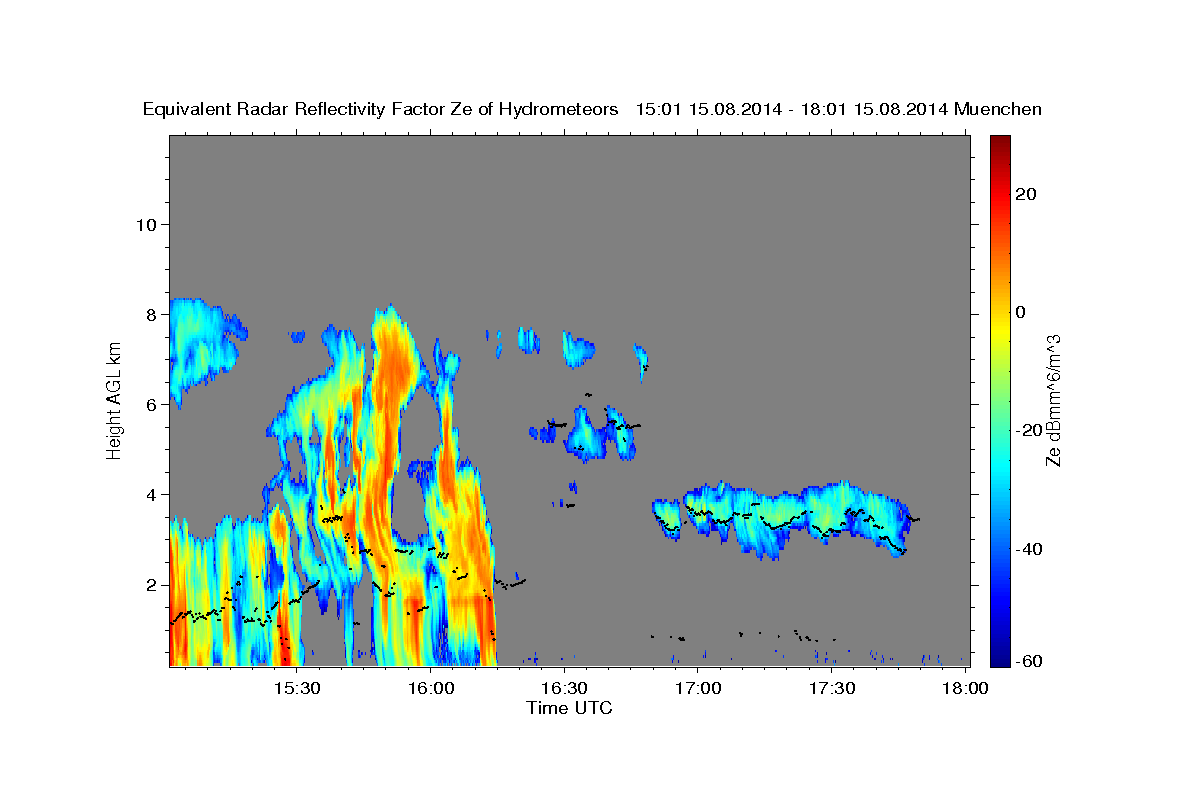This screenshot has width=1200, height=800.
Task: Click the plot title "Equivalent Radar Reflectivity Factor Ze of Hydrometeors"
Action: (381, 110)
